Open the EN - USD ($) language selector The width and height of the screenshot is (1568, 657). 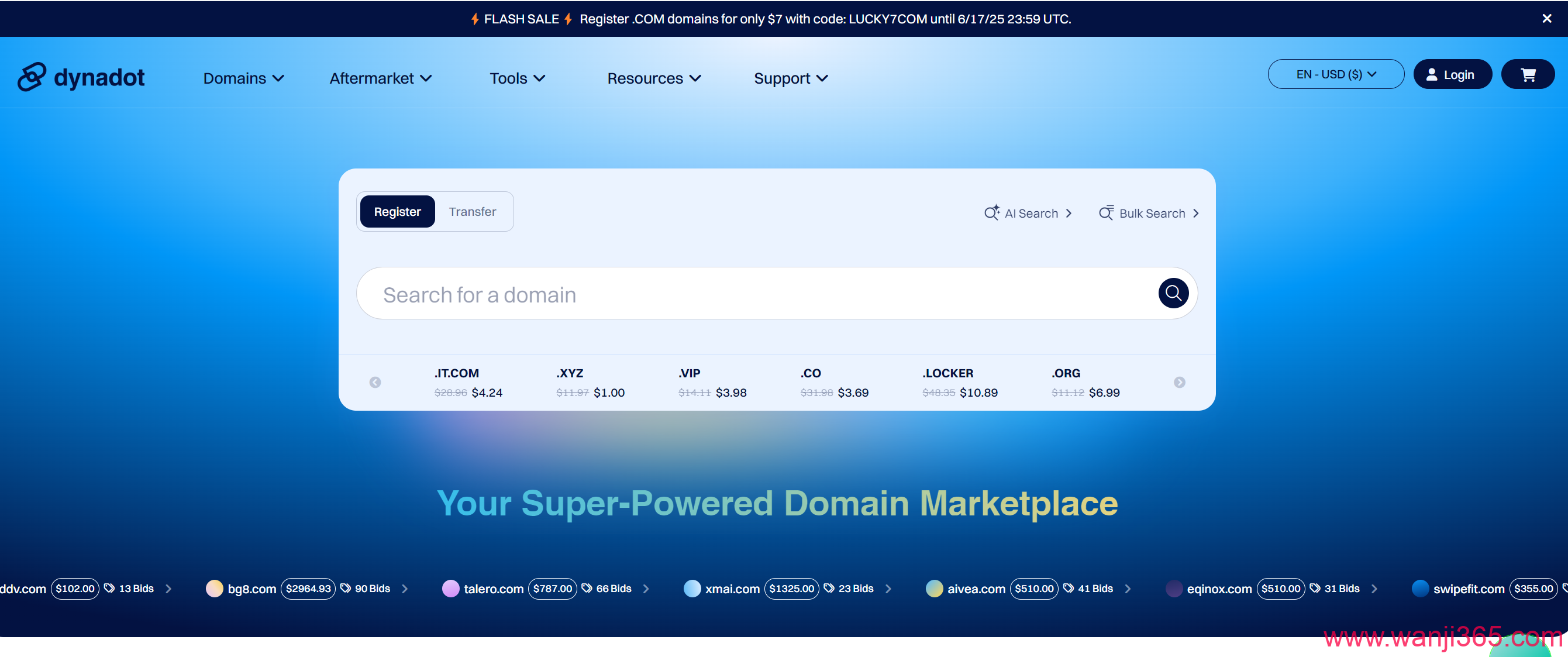1335,74
